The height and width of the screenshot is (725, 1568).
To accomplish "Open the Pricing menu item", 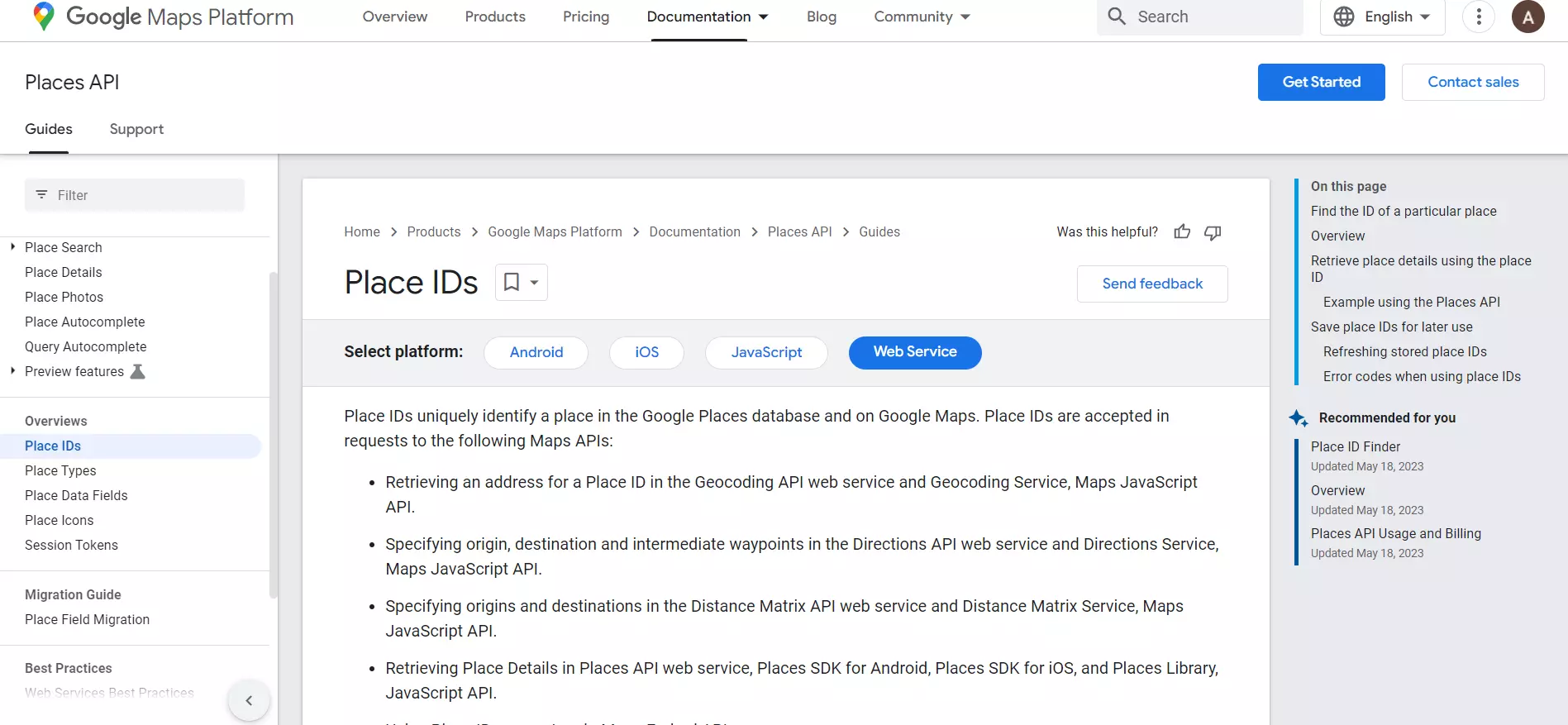I will coord(586,17).
